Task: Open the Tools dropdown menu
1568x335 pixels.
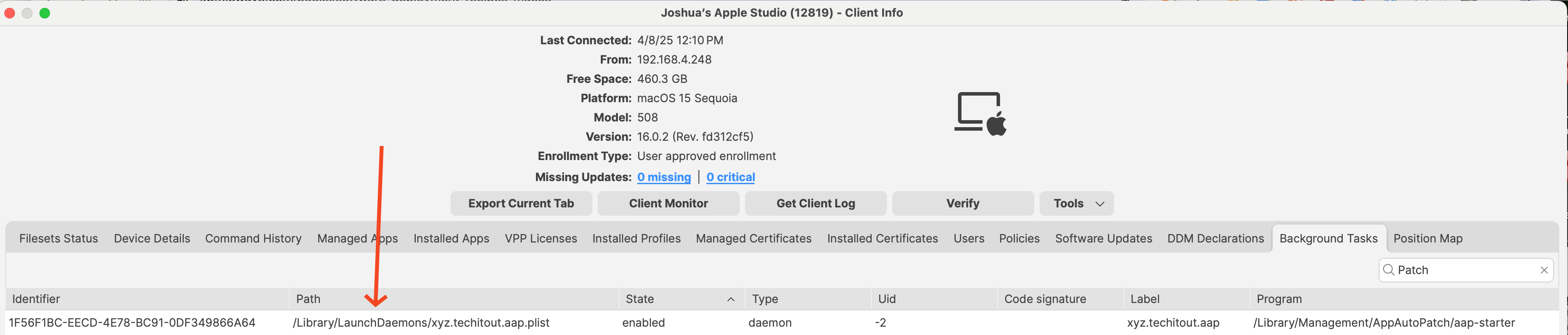Action: [x=1076, y=203]
